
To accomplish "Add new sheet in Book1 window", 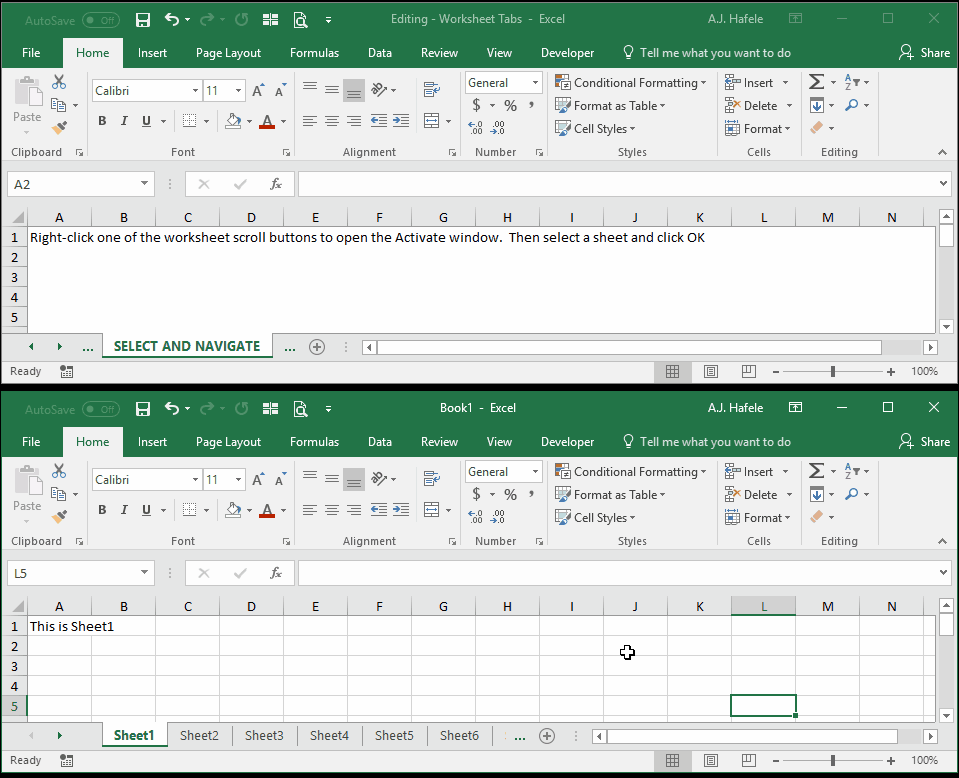I will [547, 736].
